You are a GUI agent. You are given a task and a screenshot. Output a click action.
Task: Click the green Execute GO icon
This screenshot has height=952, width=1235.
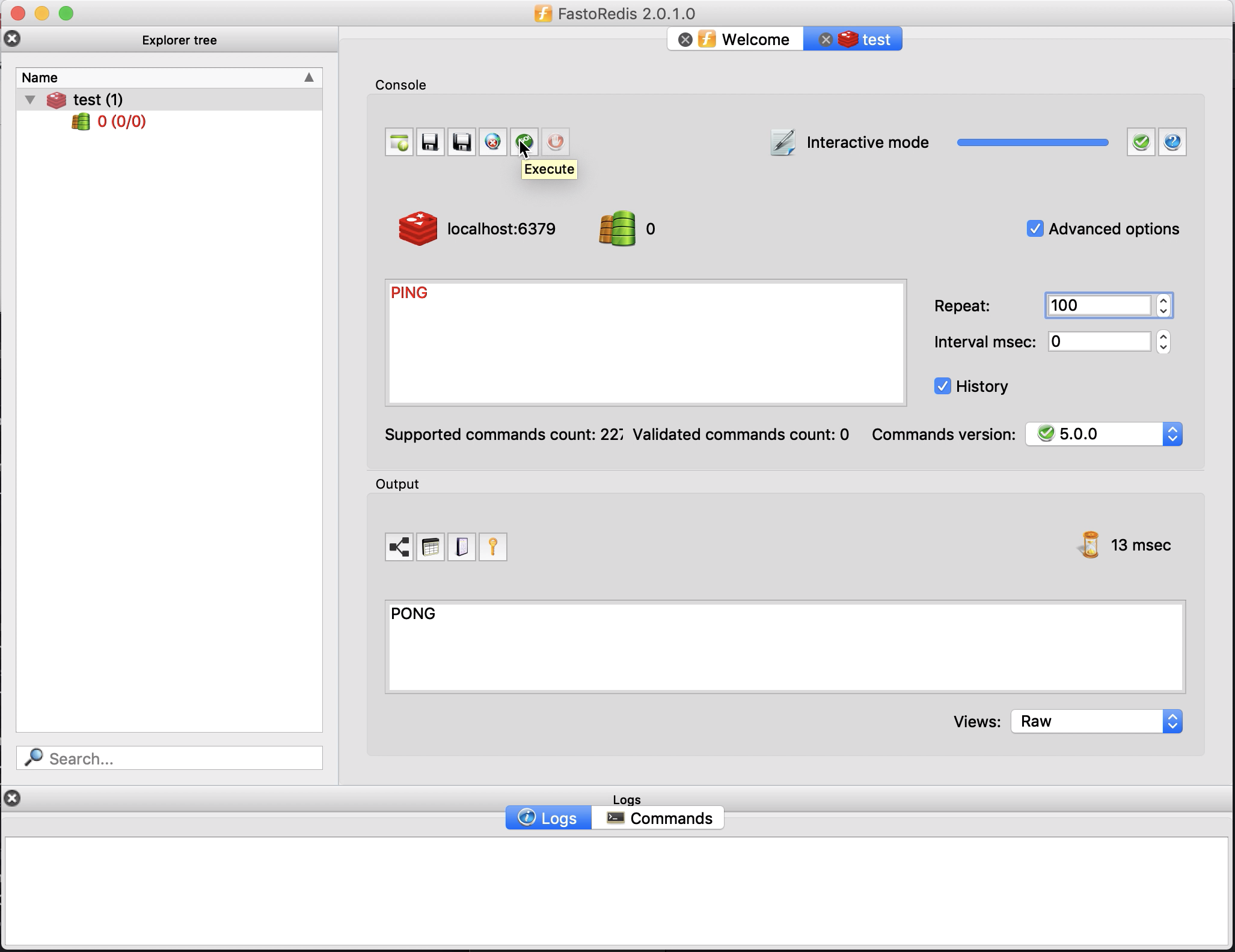pos(524,142)
